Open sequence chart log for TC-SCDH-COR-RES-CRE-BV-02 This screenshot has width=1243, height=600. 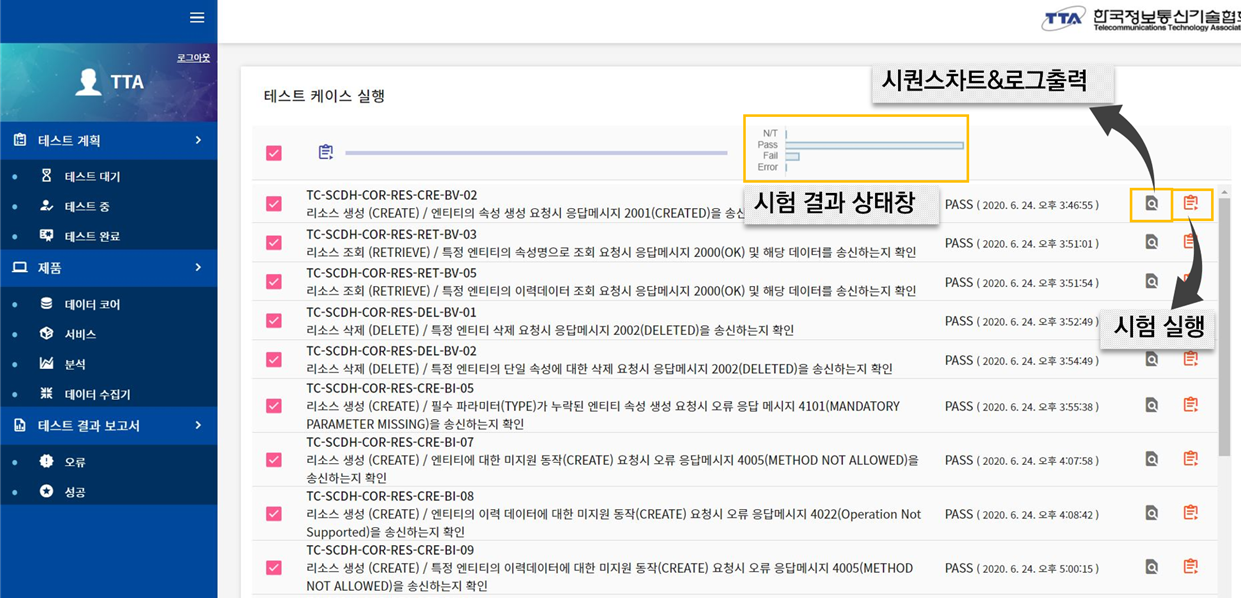tap(1151, 203)
